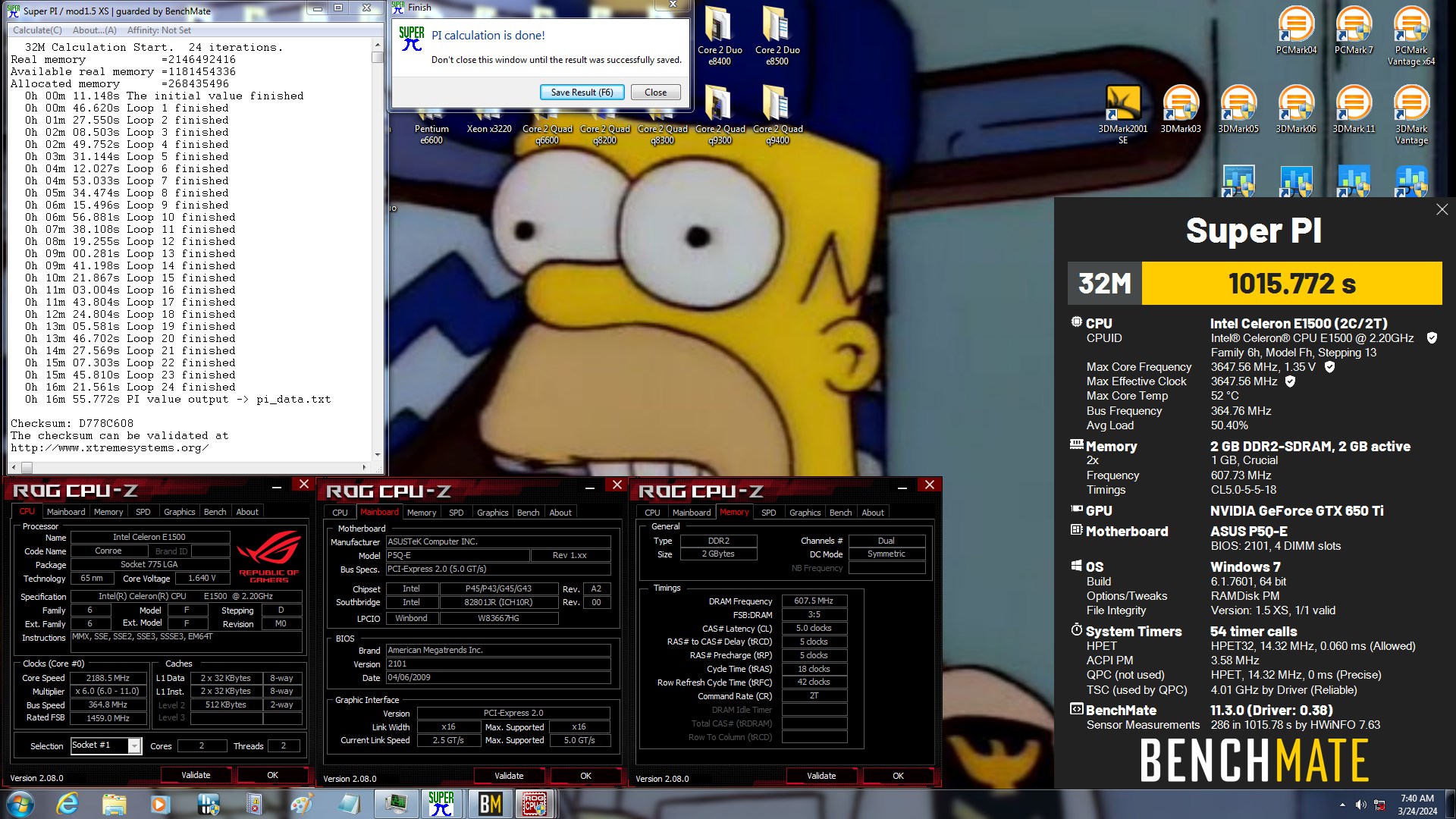The width and height of the screenshot is (1456, 819).
Task: Click horizontal scrollbar right arrow in Super PI
Action: [365, 467]
